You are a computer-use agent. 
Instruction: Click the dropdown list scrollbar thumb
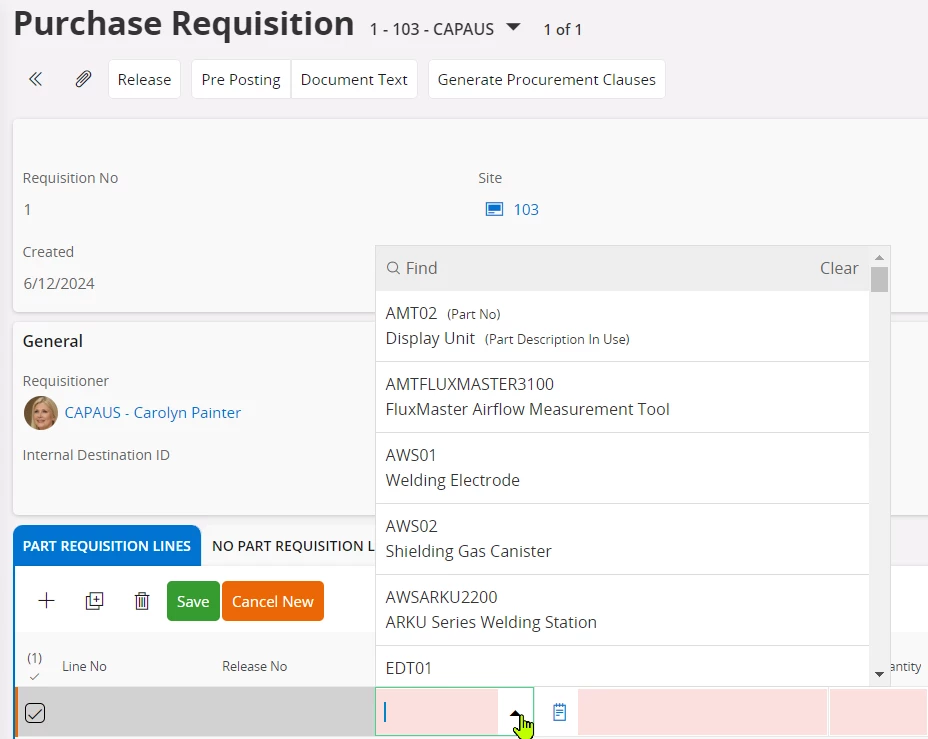click(x=879, y=279)
